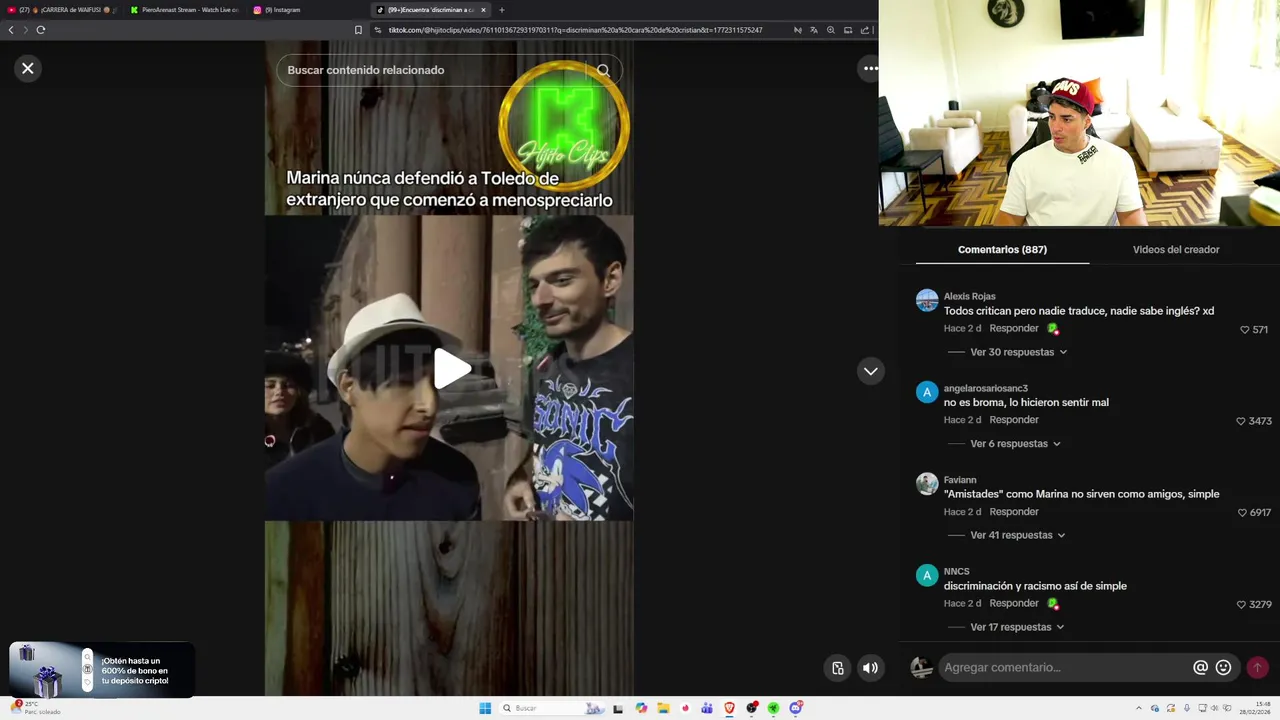
Task: Insert a mention with the @ icon
Action: 1200,667
